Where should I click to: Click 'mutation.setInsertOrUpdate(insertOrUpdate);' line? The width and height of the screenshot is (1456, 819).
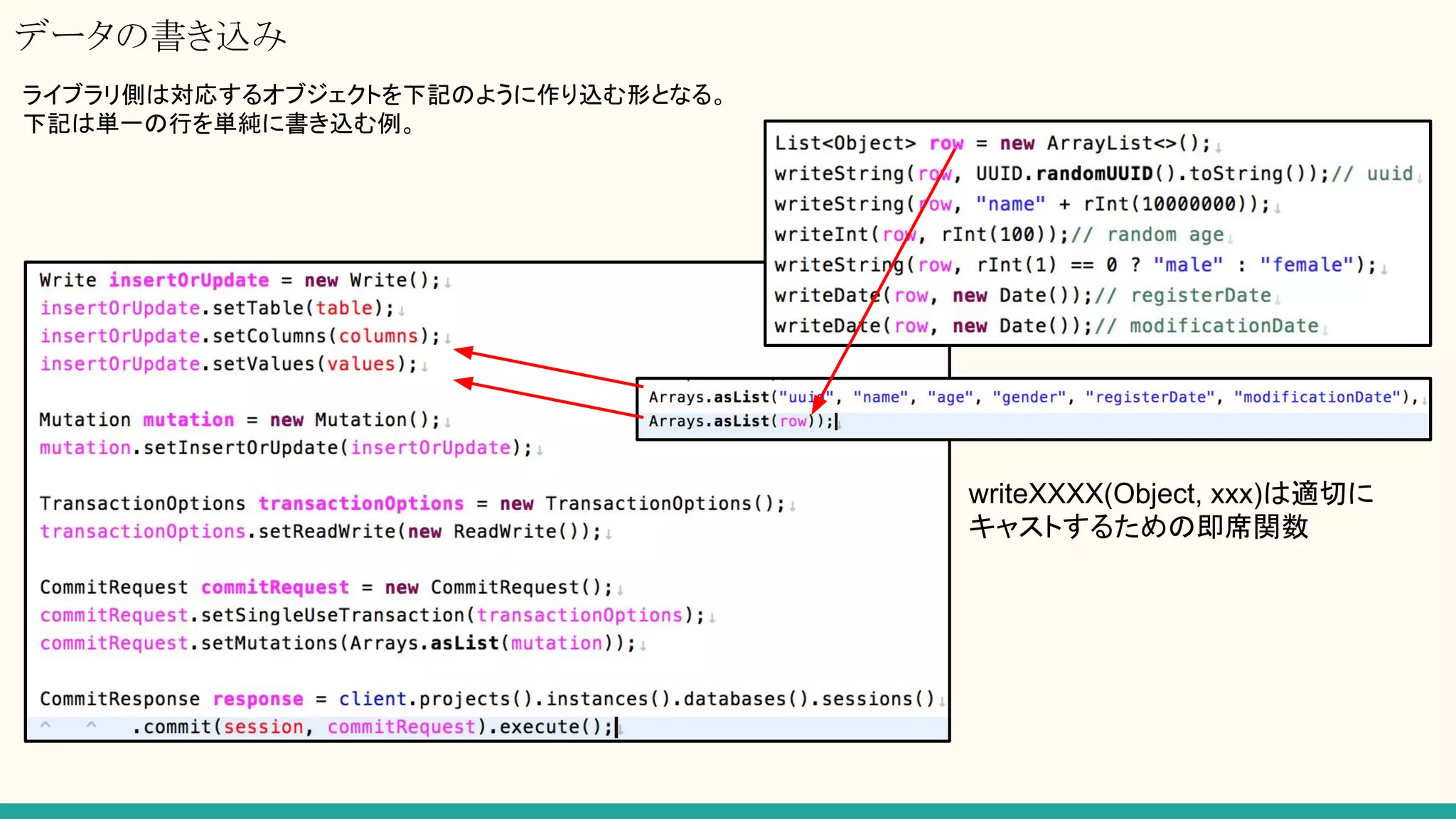(x=286, y=447)
